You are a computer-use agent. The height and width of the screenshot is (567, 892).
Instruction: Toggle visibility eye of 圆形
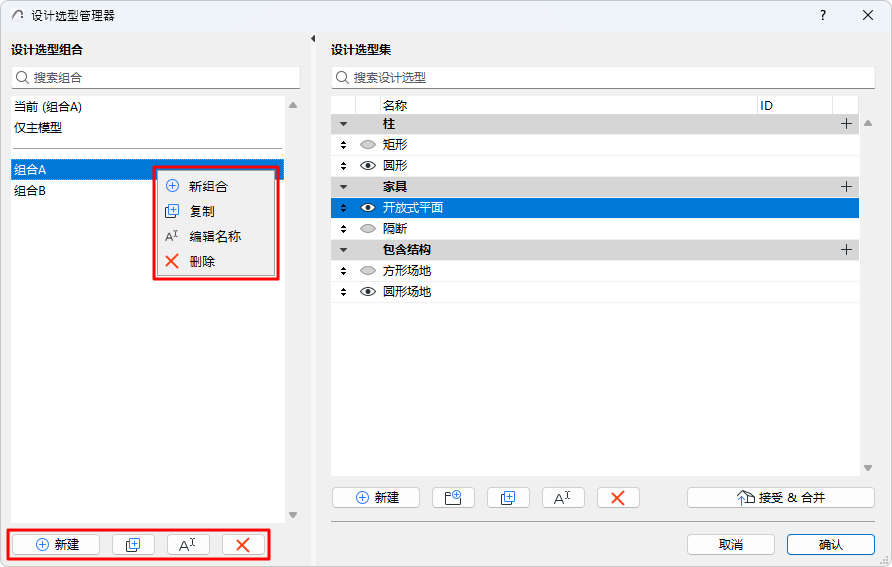tap(368, 166)
